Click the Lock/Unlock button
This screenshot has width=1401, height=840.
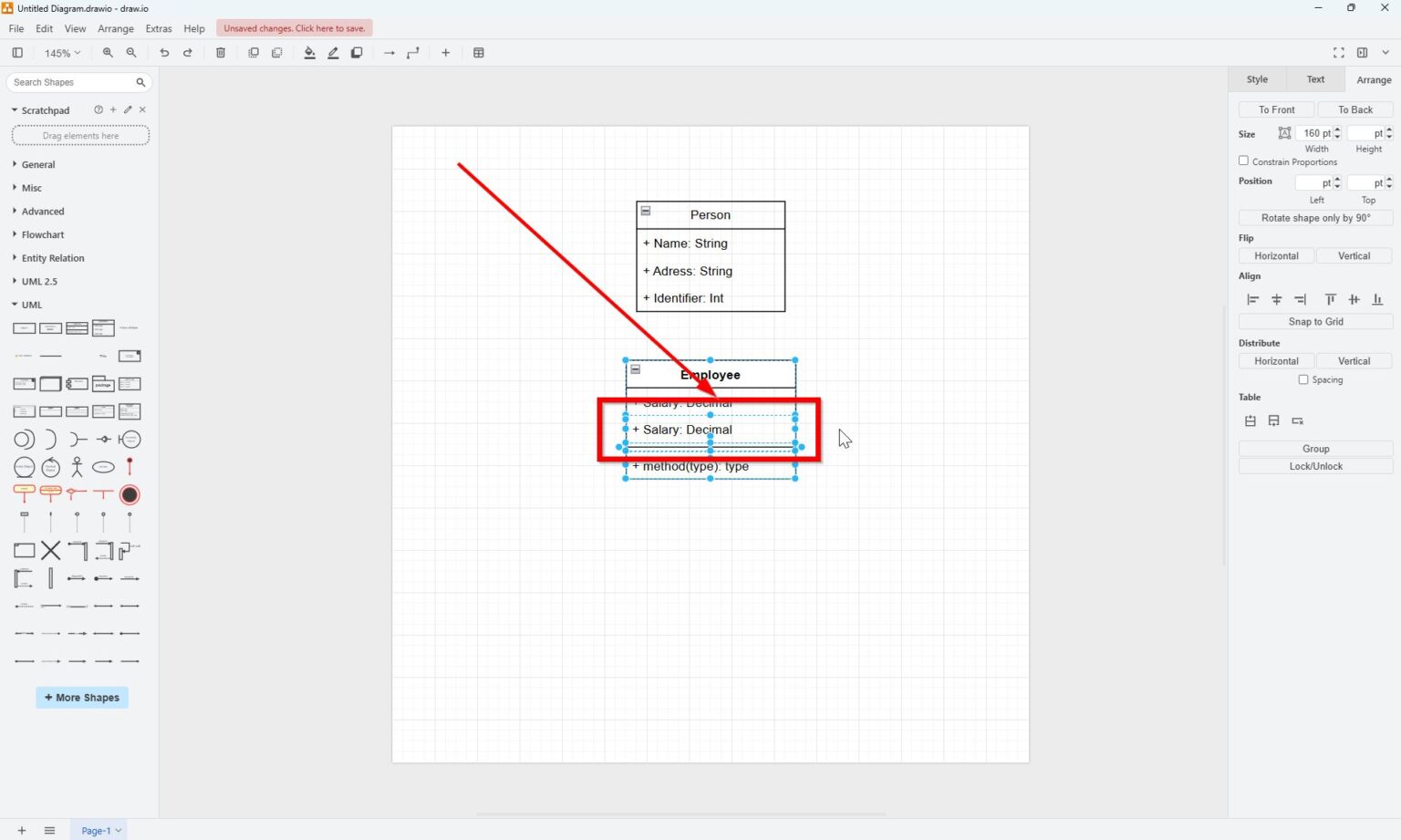pyautogui.click(x=1315, y=465)
